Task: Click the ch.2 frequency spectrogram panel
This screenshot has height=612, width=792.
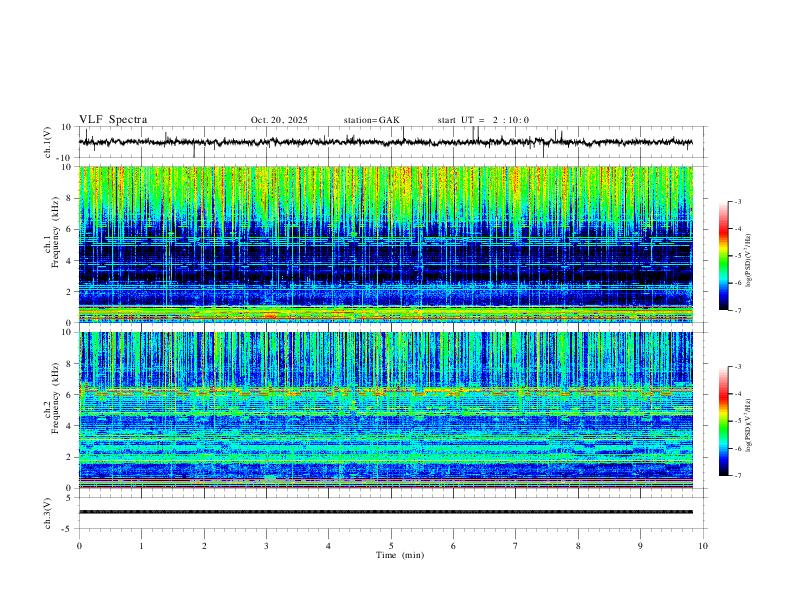Action: [x=385, y=410]
